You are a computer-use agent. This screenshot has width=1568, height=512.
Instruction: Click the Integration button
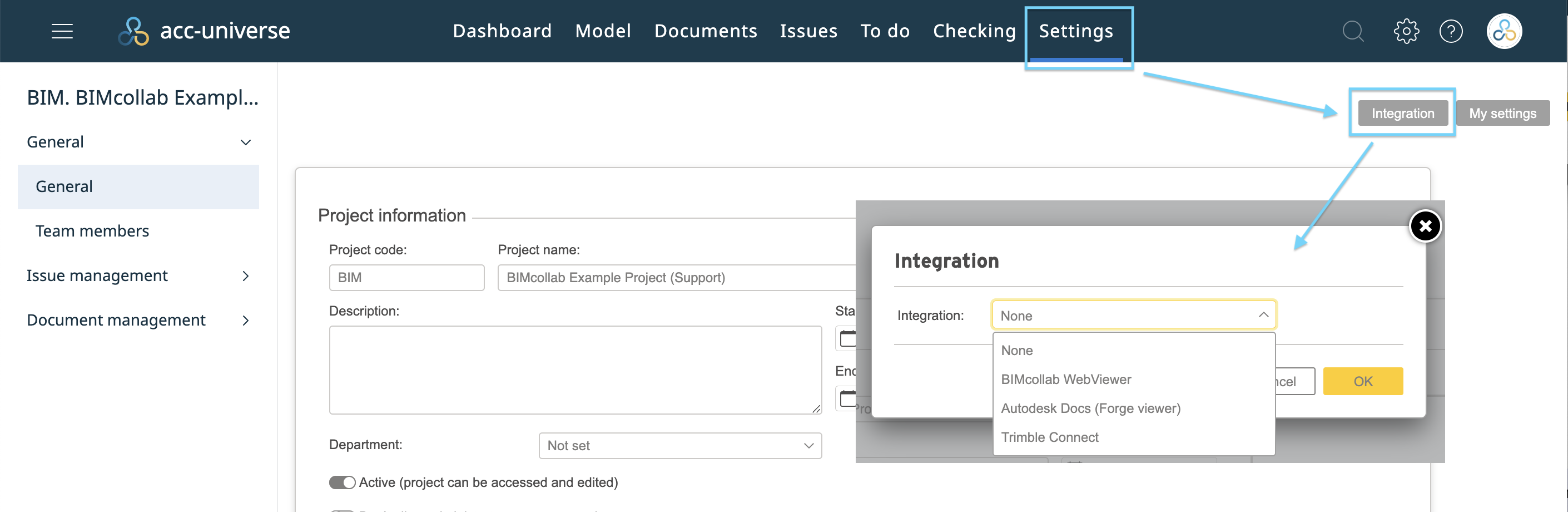click(1402, 114)
